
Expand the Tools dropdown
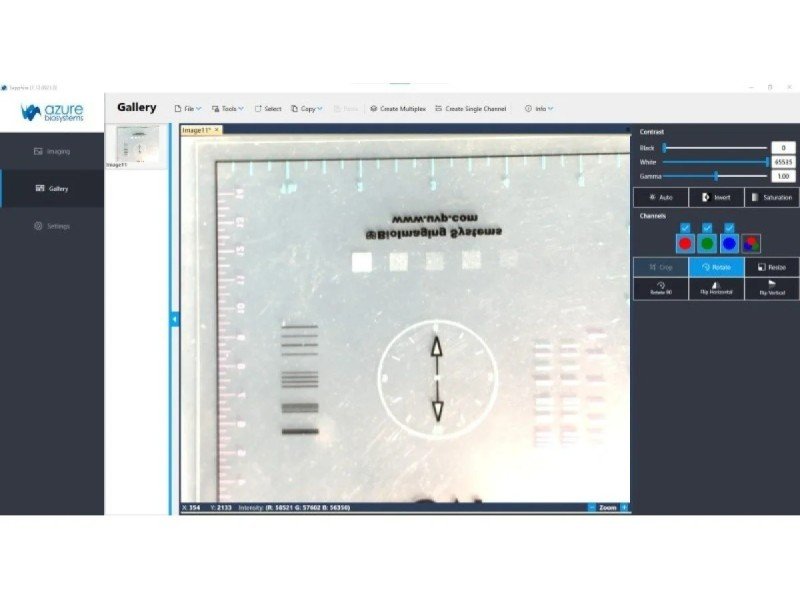pos(227,108)
